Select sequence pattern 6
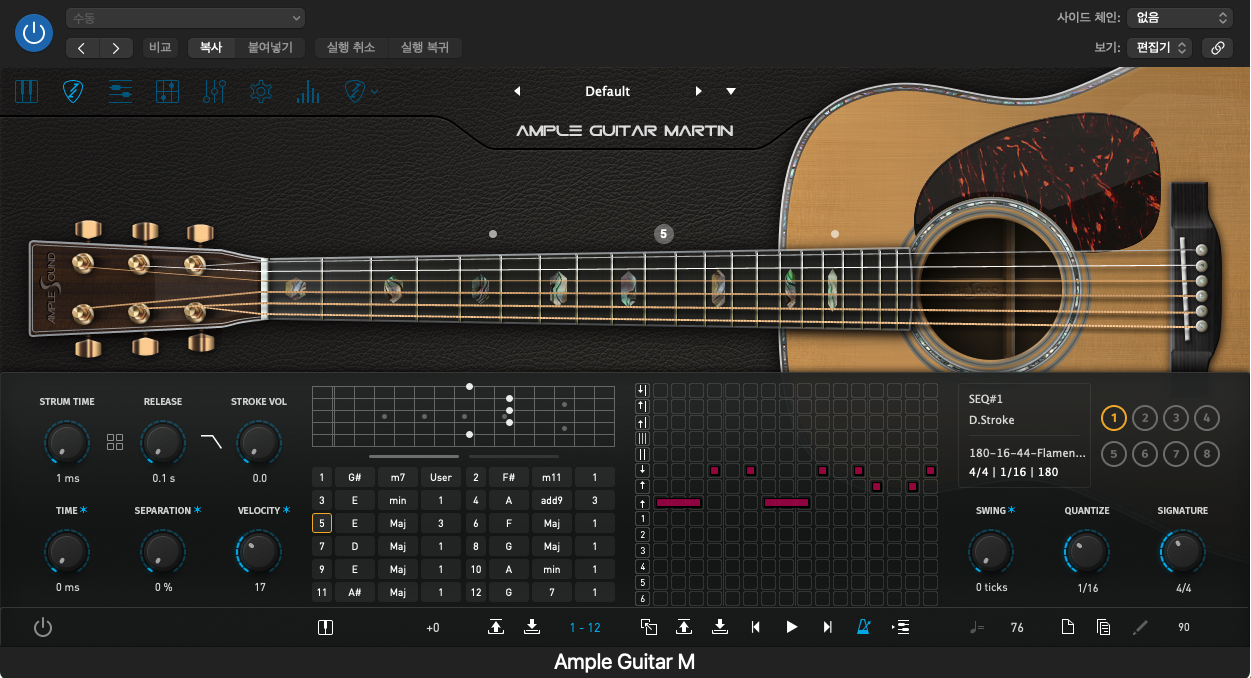The image size is (1251, 678). (x=1145, y=453)
